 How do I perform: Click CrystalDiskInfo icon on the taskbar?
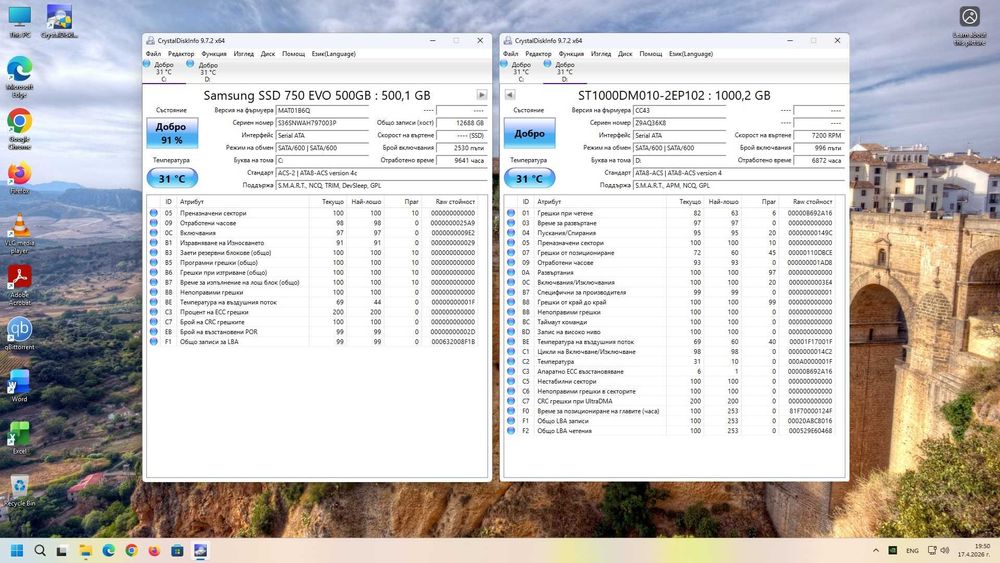[x=200, y=551]
